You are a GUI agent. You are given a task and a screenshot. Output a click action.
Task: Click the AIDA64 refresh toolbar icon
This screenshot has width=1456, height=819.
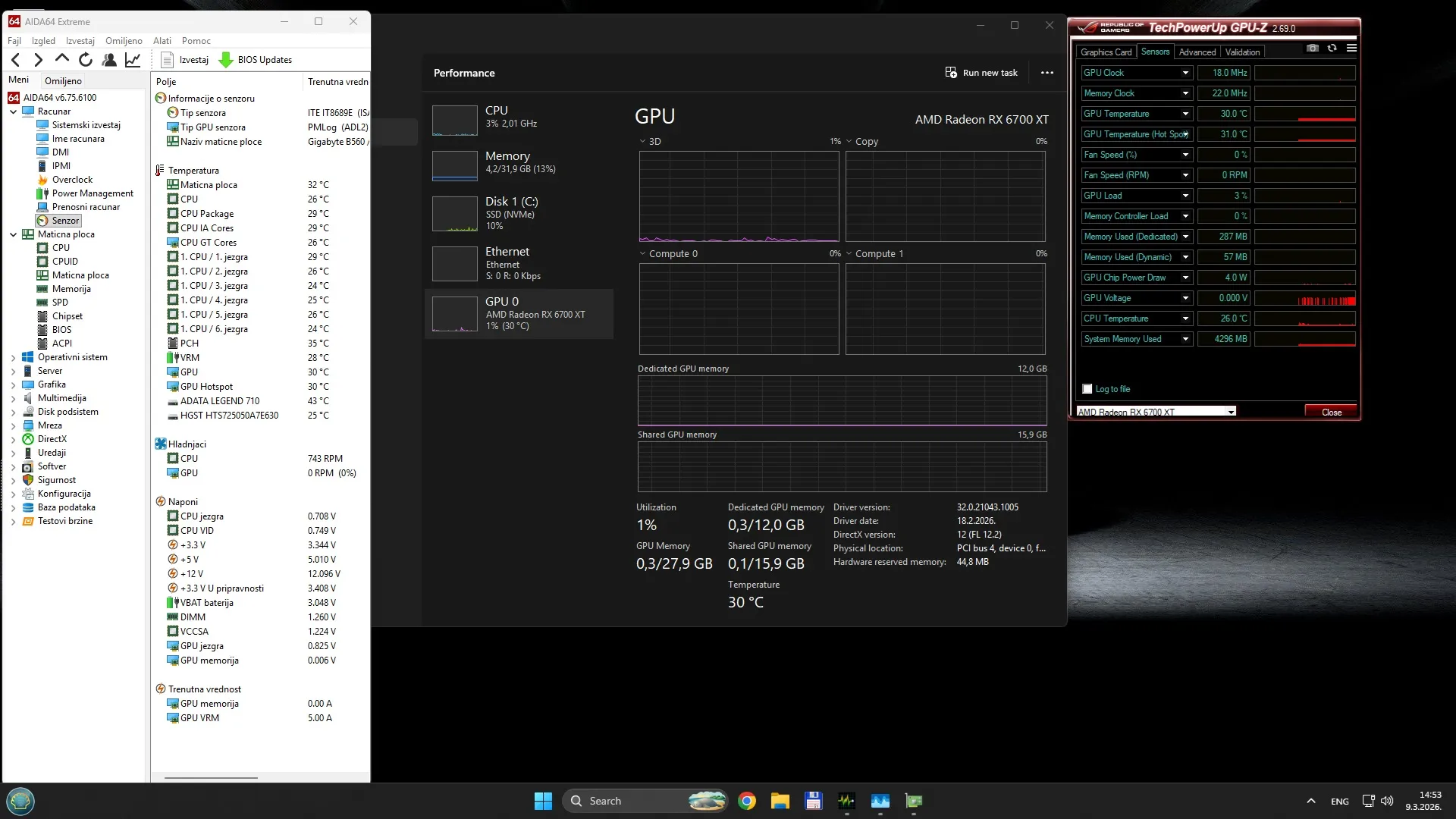86,60
